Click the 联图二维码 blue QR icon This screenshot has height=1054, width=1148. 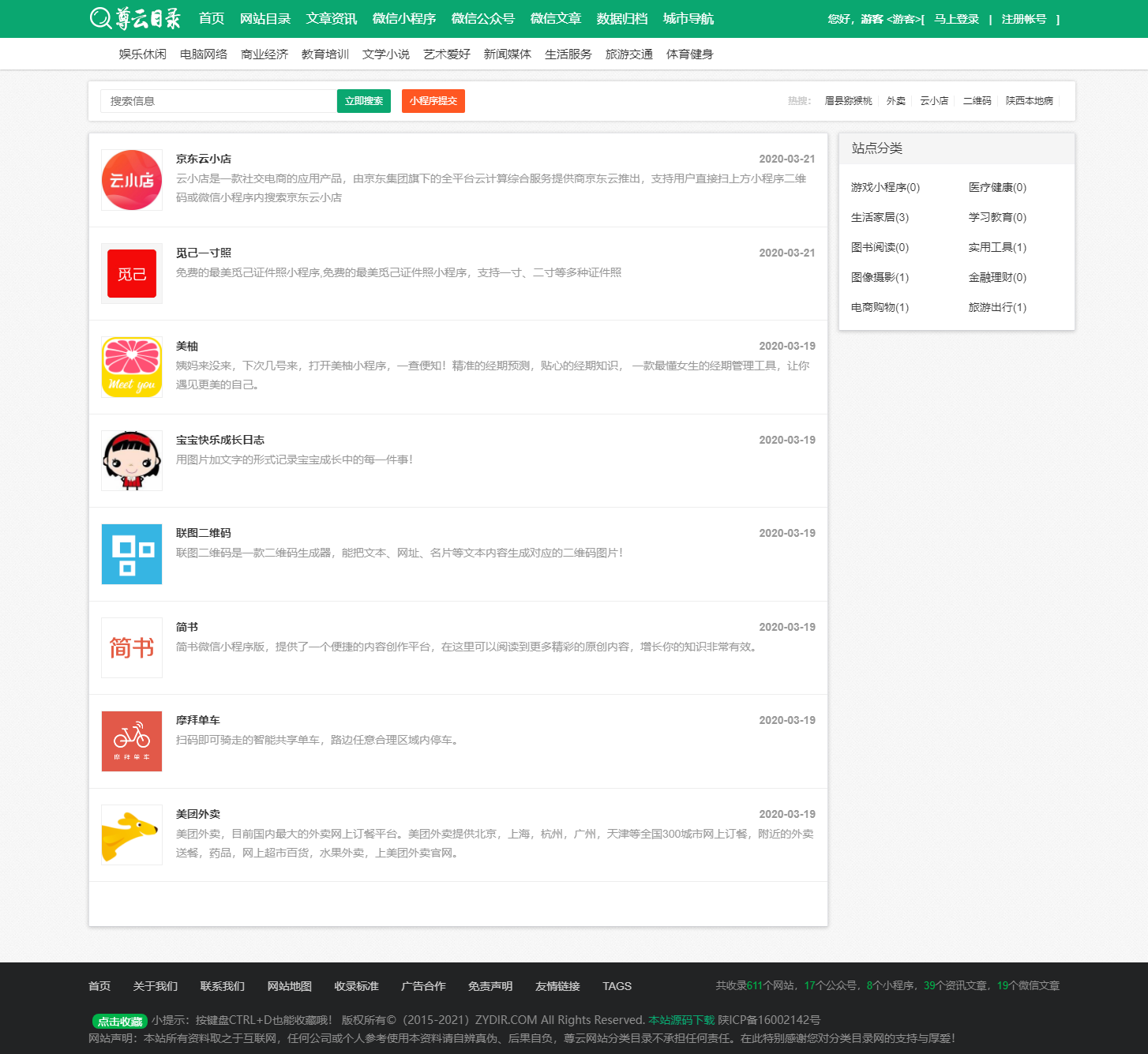[x=132, y=554]
